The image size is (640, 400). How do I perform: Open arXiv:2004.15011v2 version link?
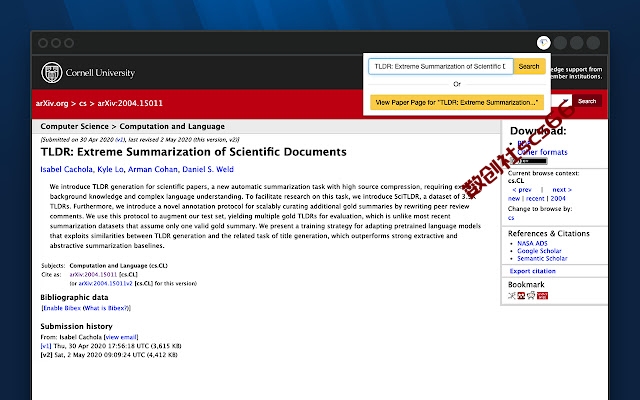[x=105, y=283]
